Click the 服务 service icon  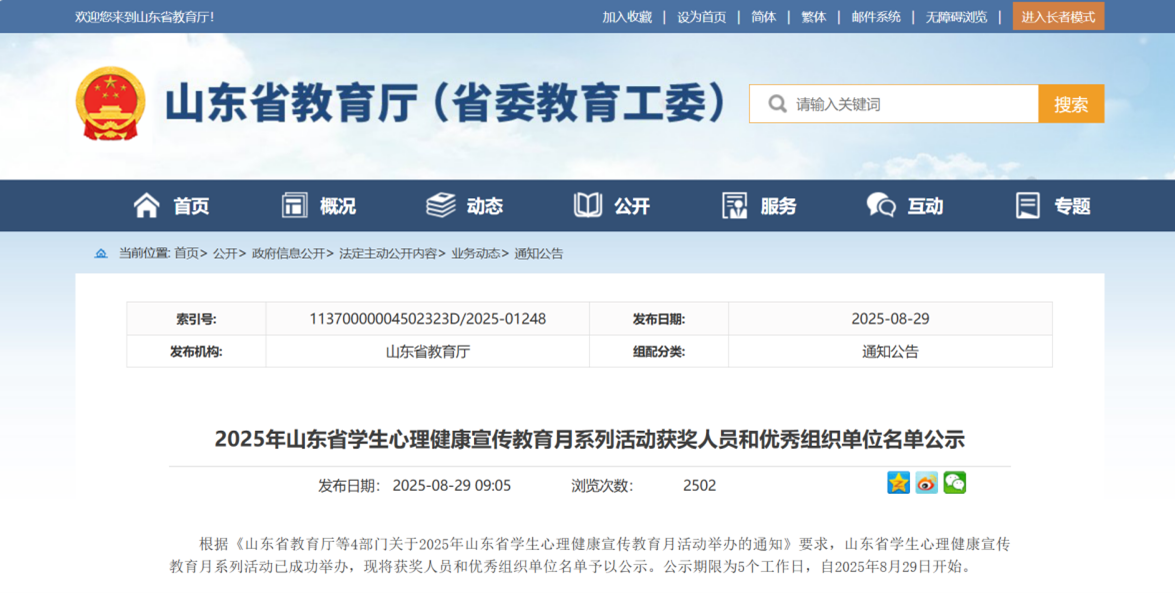click(734, 205)
